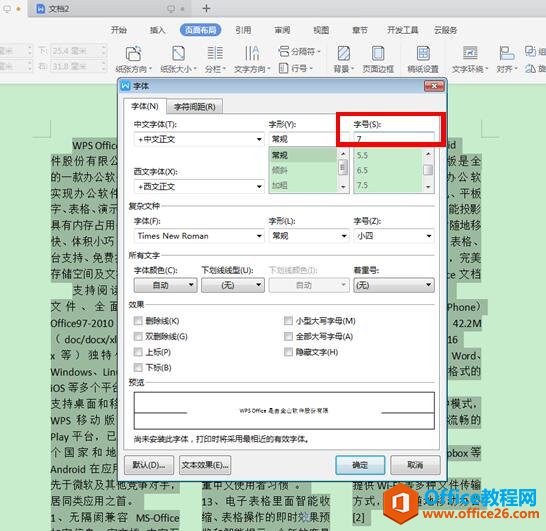Click the 字号(S) size input field
546x531 pixels.
[394, 139]
